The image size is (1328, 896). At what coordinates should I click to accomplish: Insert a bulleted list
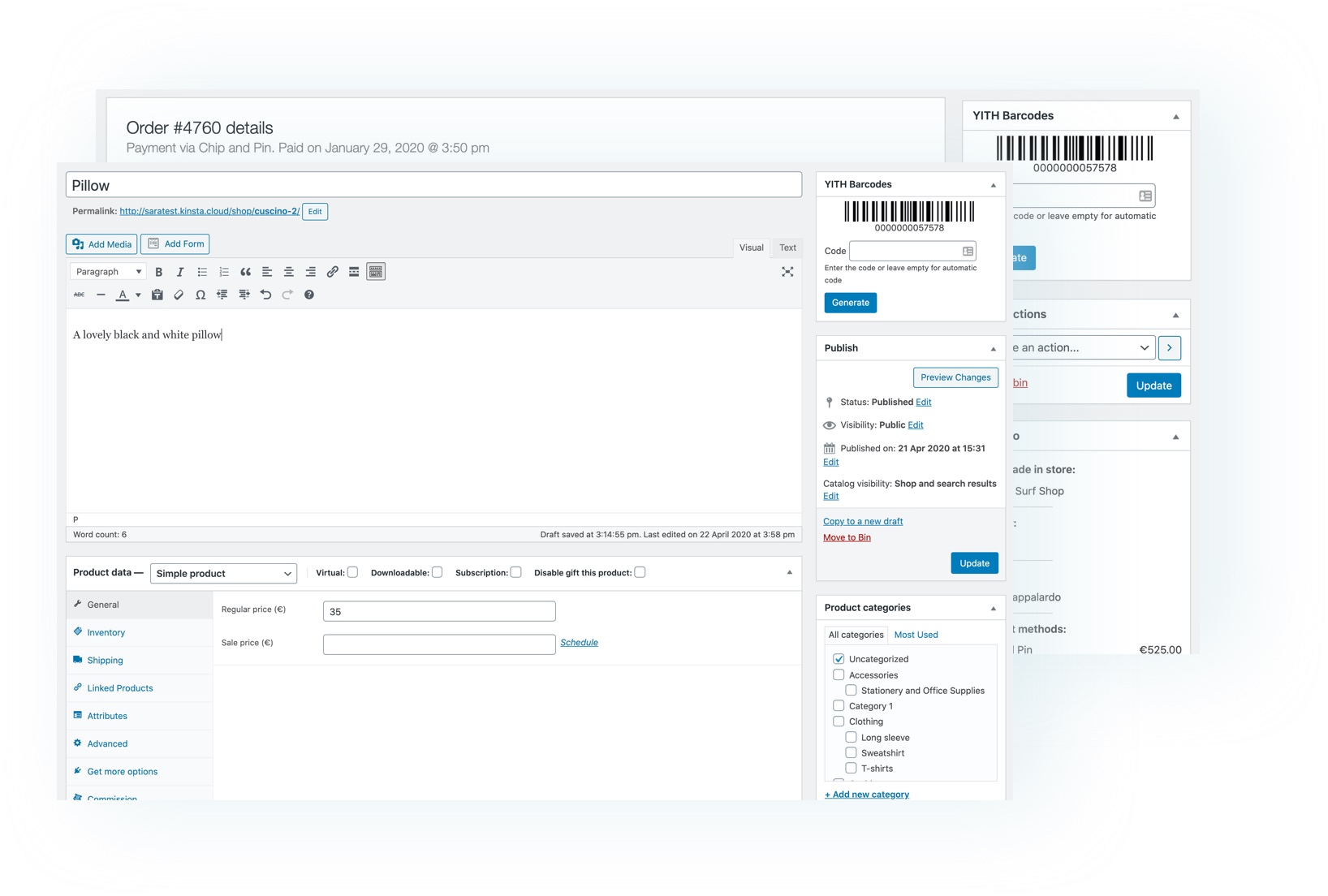(x=202, y=272)
